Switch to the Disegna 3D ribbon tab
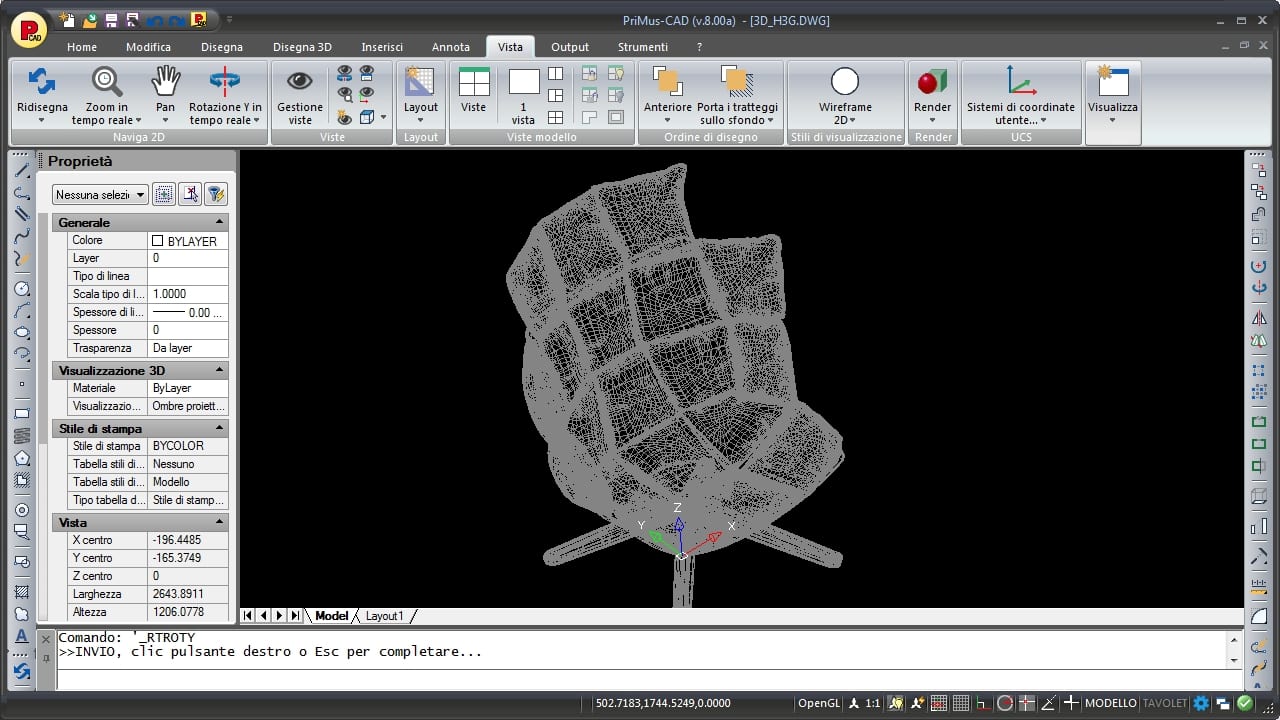The width and height of the screenshot is (1280, 720). coord(302,47)
